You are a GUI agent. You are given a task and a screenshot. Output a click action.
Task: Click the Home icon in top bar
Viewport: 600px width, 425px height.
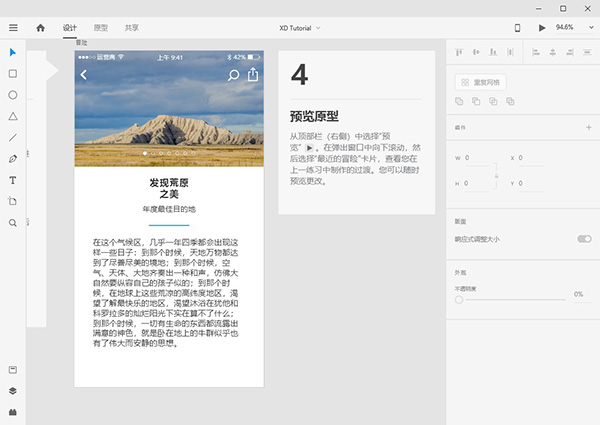click(41, 28)
